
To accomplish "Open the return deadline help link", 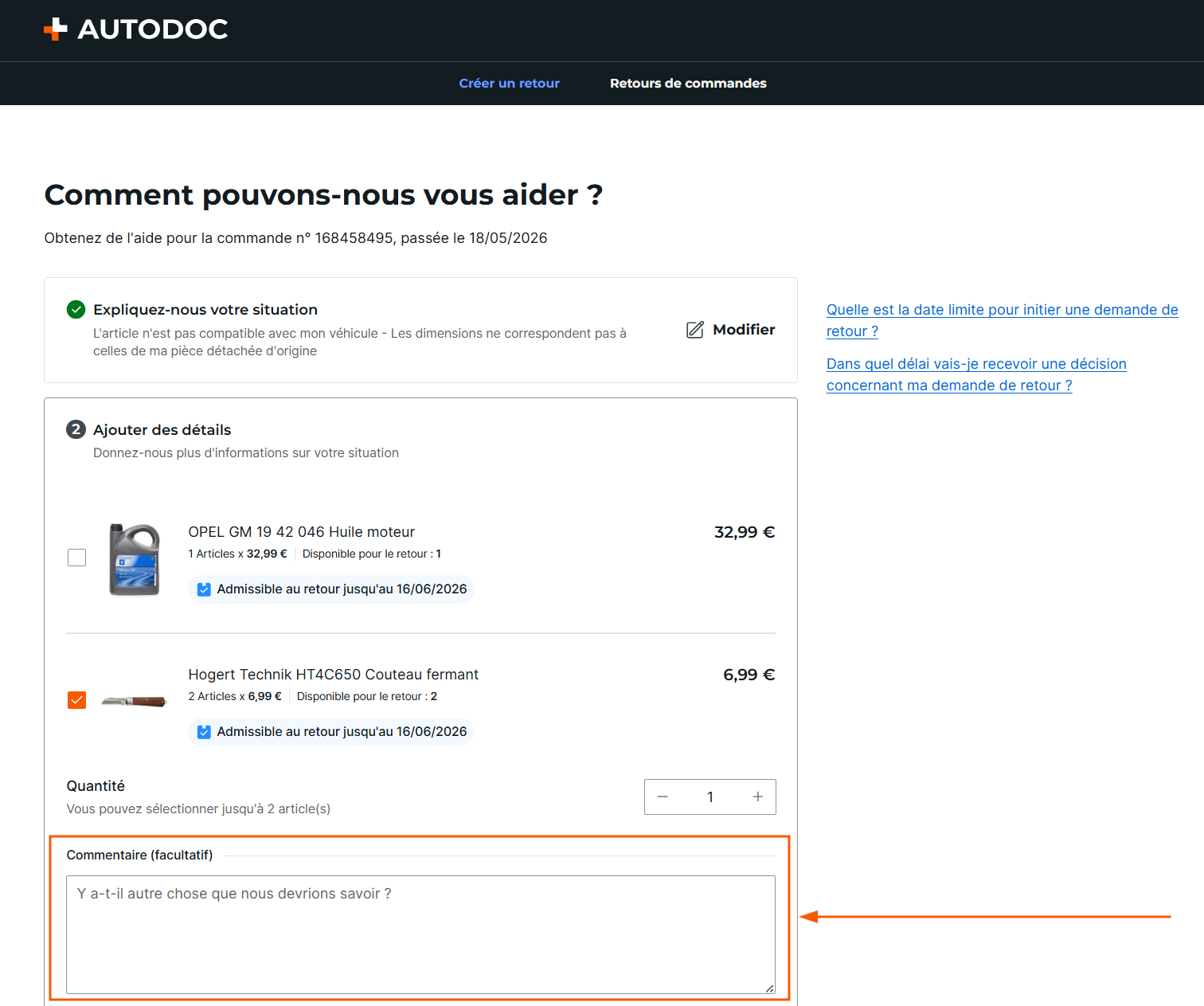I will 1002,320.
